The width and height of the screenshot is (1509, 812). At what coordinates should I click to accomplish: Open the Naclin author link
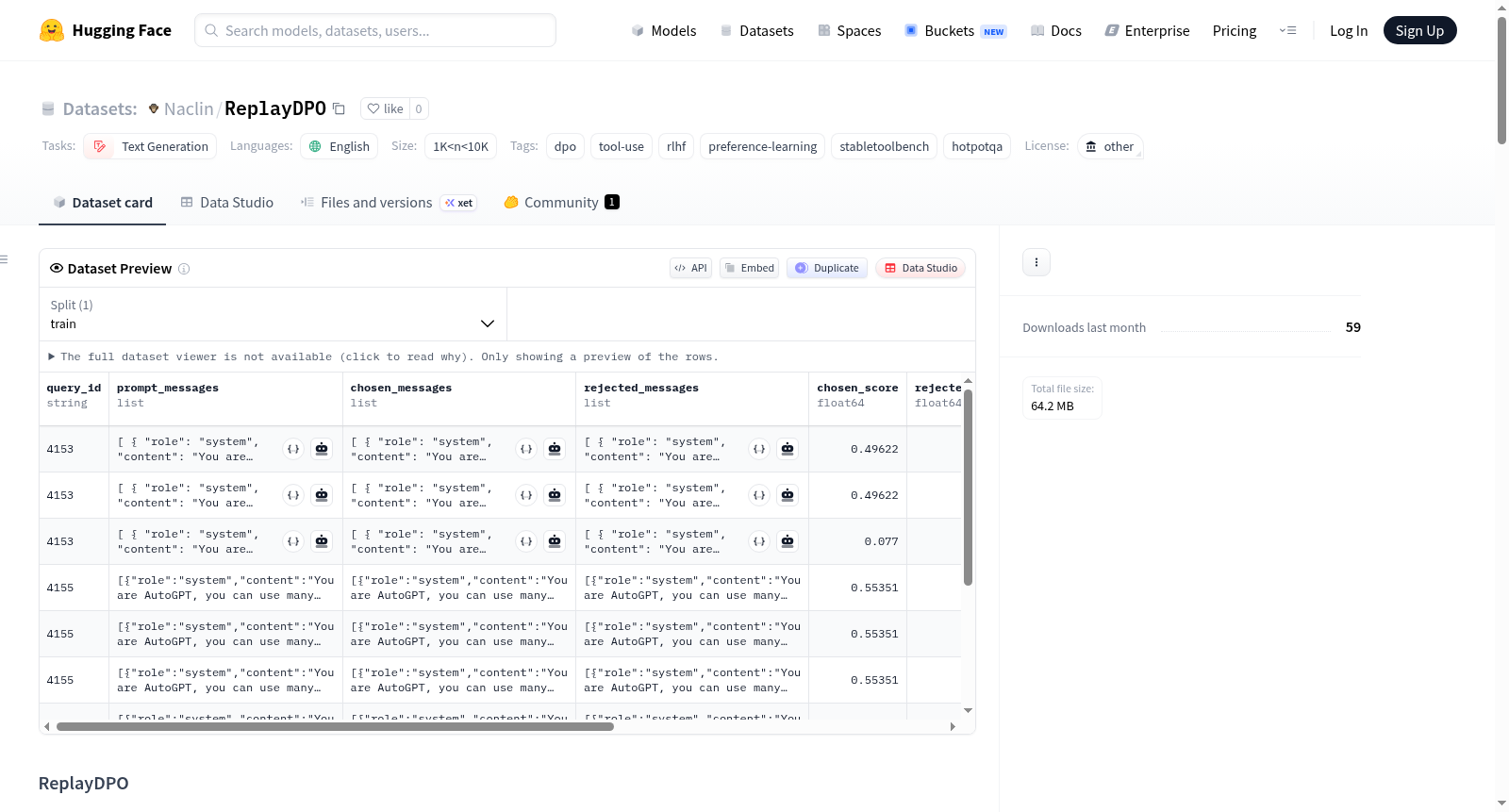click(189, 108)
